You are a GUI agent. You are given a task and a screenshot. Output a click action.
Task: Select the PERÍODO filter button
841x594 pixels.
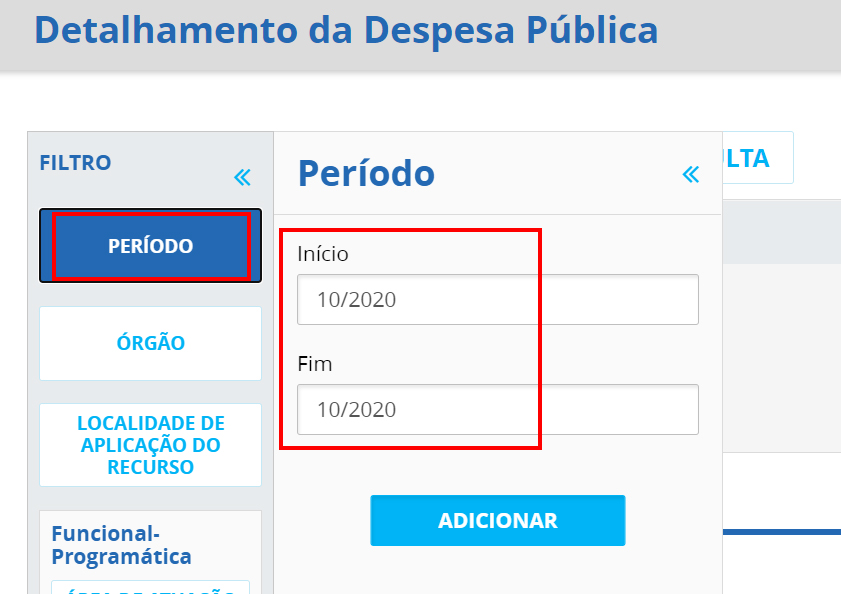150,245
